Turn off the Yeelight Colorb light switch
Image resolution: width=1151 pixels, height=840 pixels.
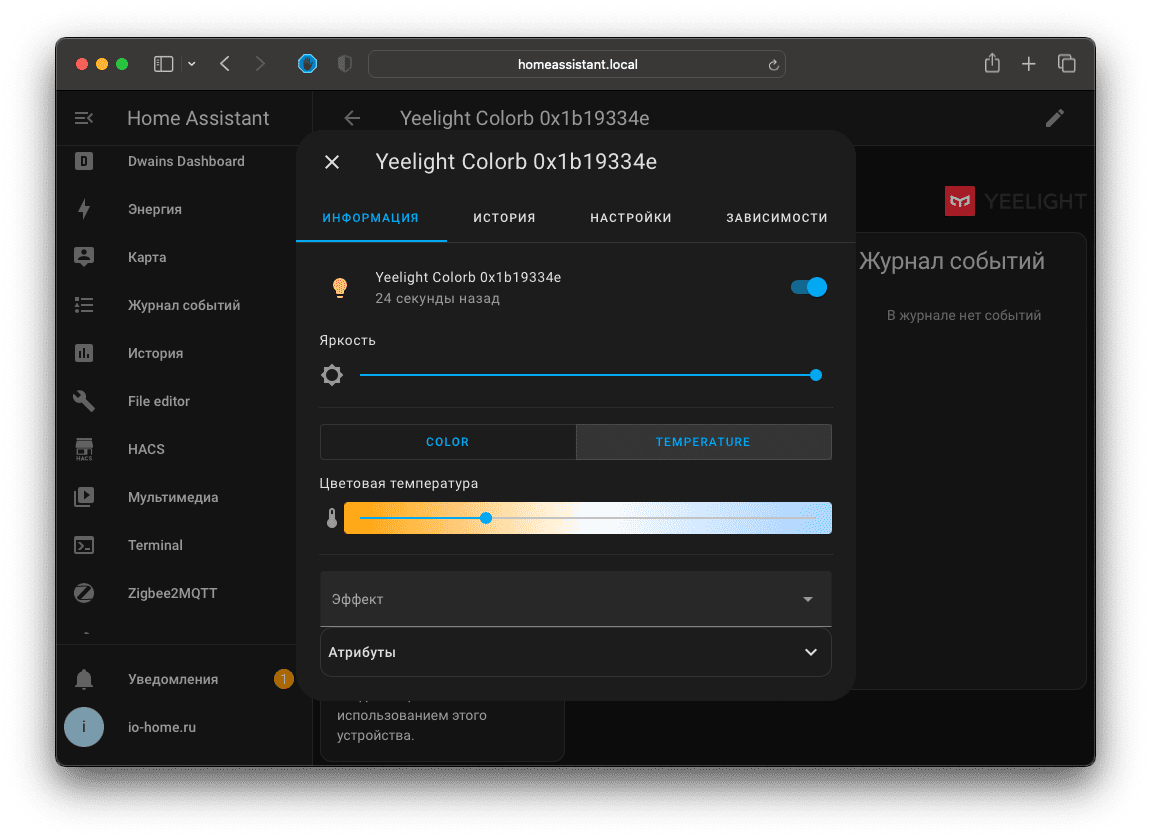[809, 287]
